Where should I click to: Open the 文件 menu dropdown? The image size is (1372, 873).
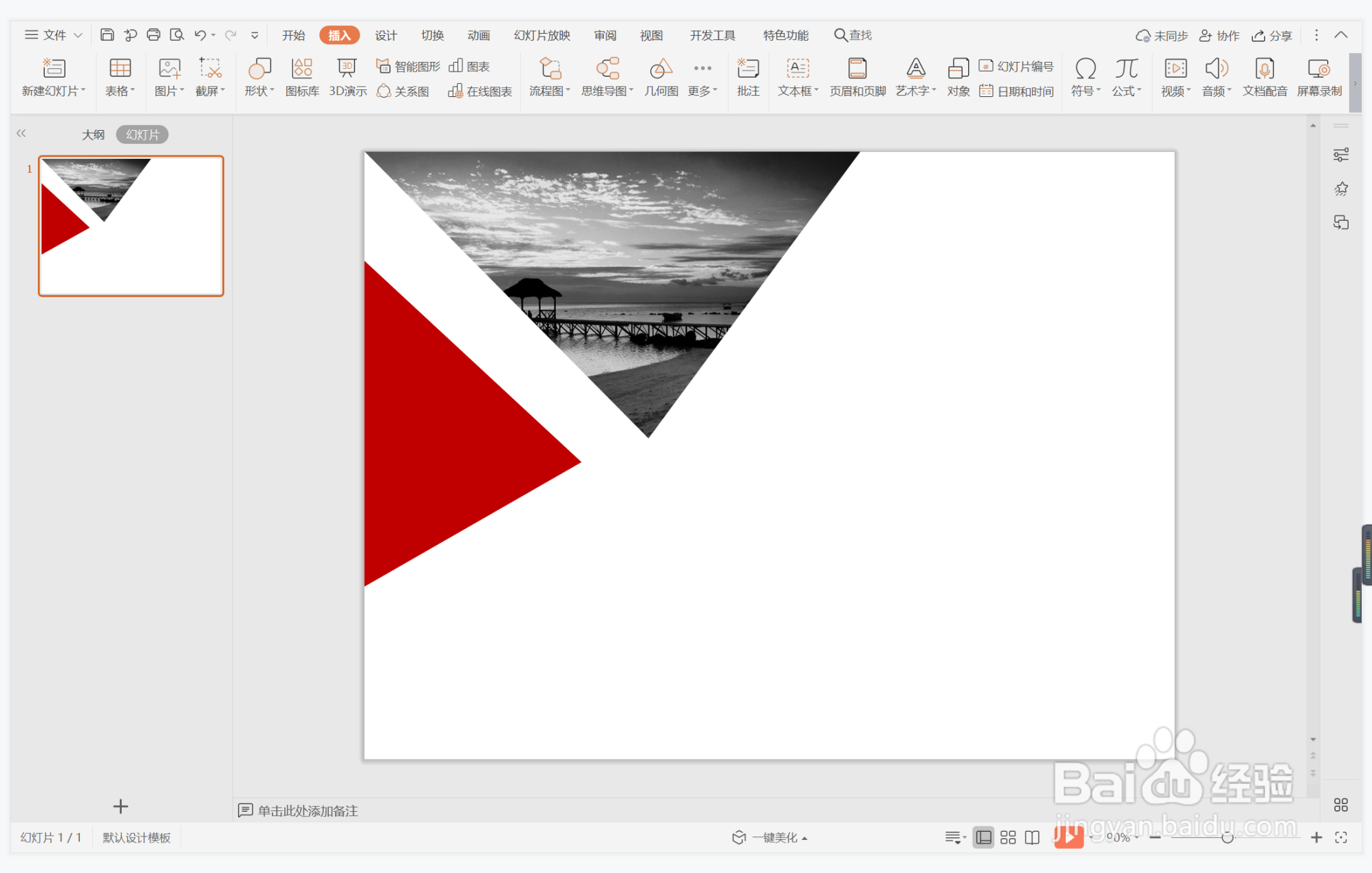click(x=54, y=35)
